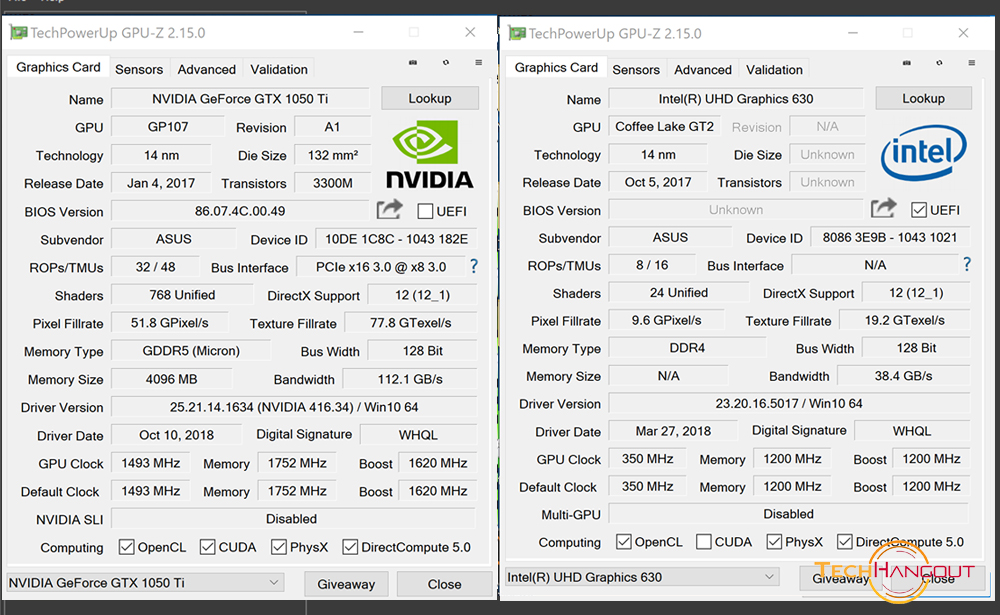
Task: Click the GPU-Z title bar icon in NVIDIA window
Action: tap(18, 33)
